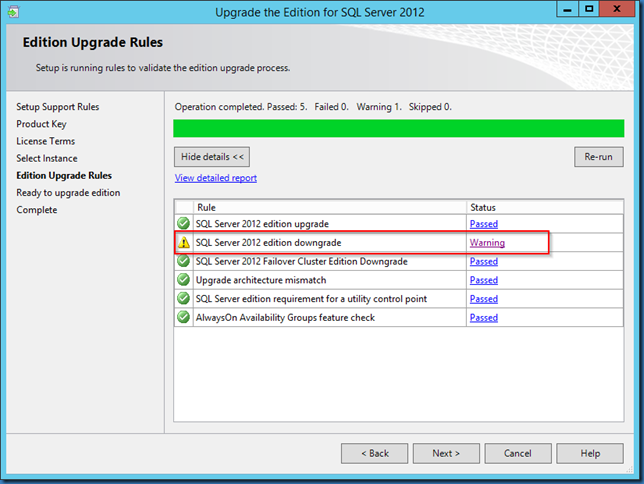This screenshot has height=484, width=644.
Task: Open the Warning status link for edition downgrade
Action: pyautogui.click(x=487, y=243)
